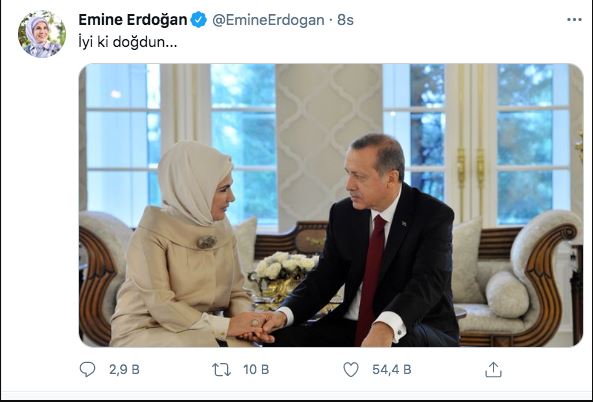
Task: Click the beige headscarf in the photo
Action: coord(192,182)
